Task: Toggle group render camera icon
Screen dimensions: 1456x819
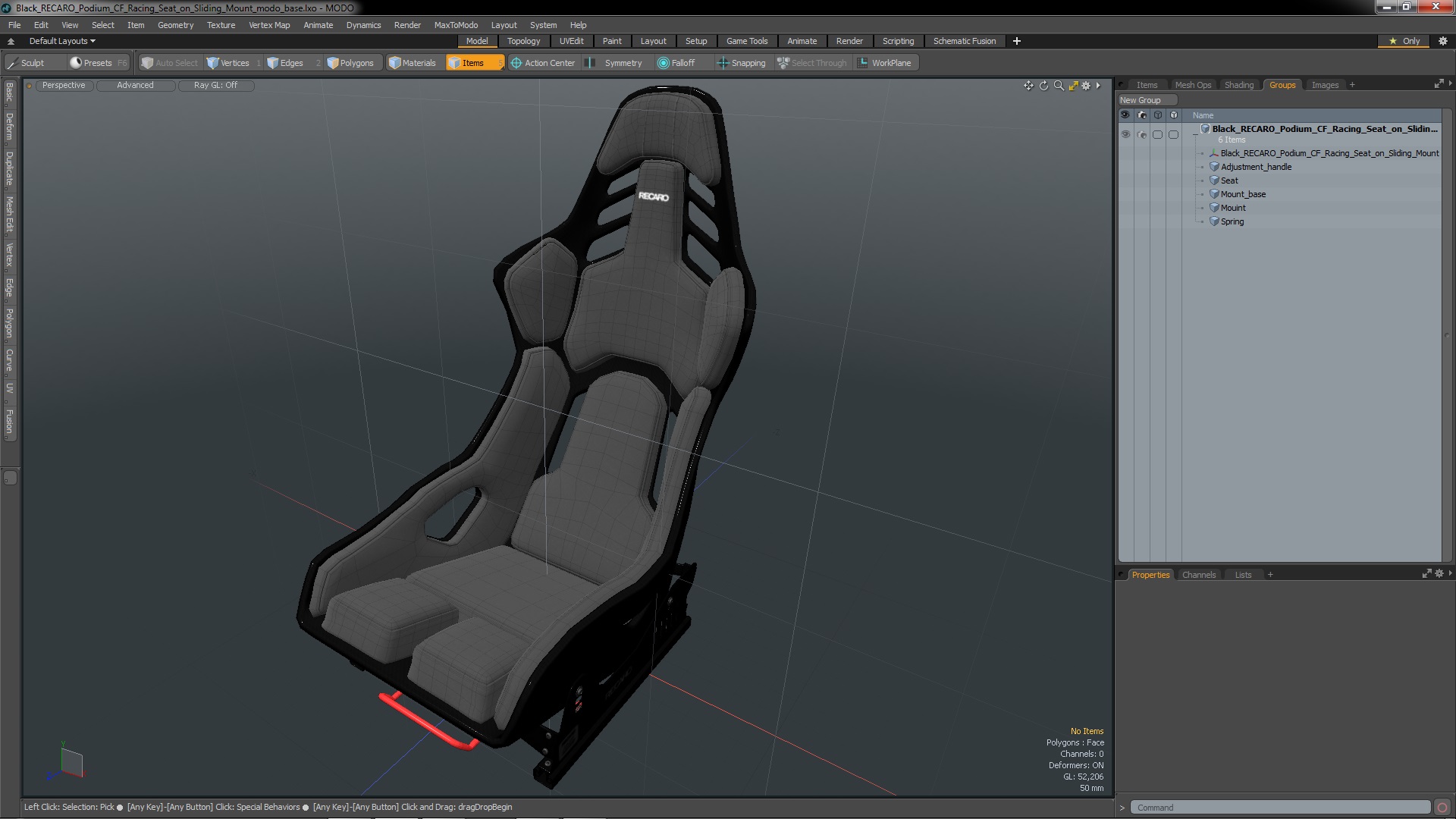Action: (1142, 134)
